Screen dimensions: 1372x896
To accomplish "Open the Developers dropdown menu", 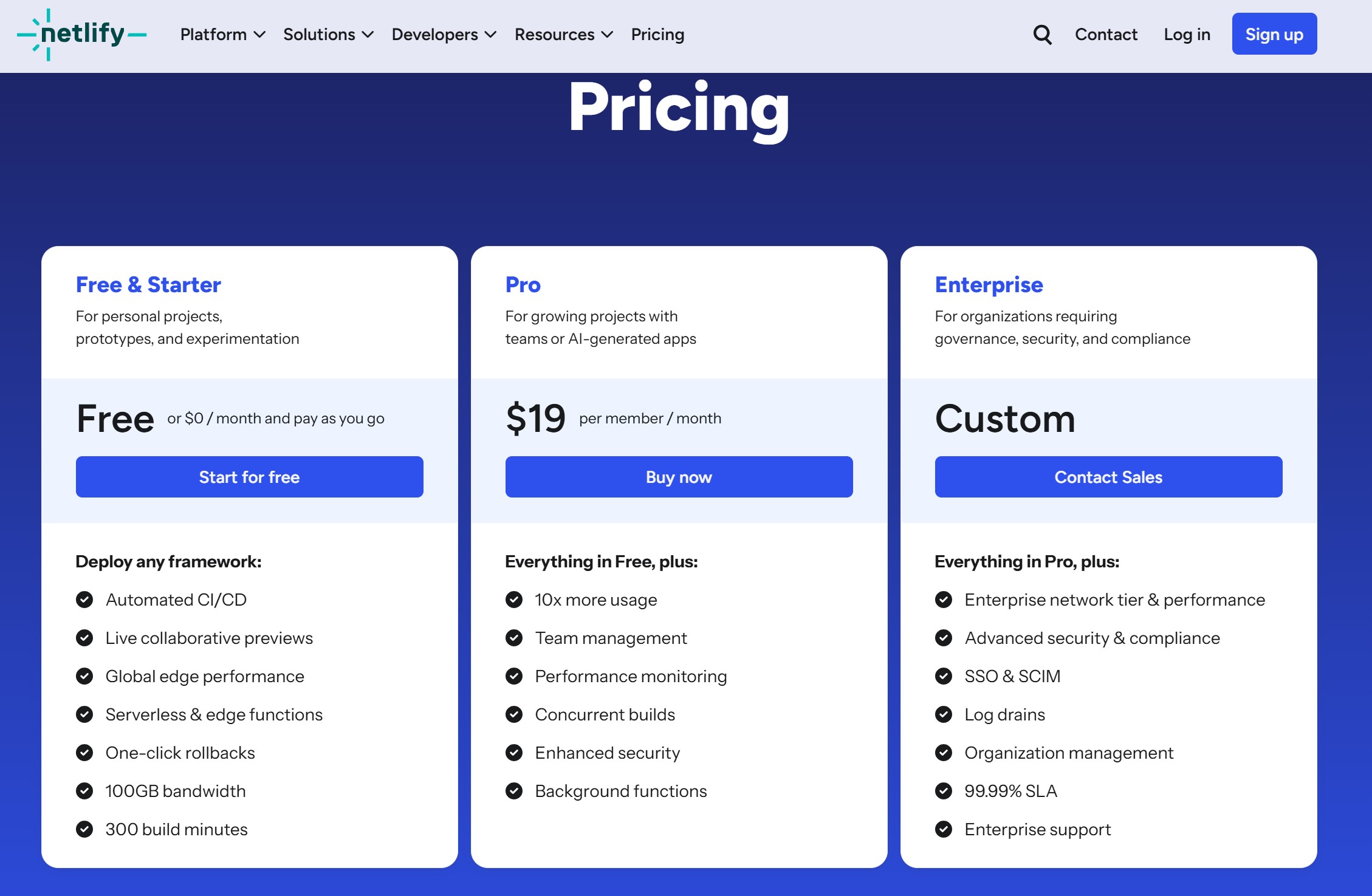I will (444, 35).
